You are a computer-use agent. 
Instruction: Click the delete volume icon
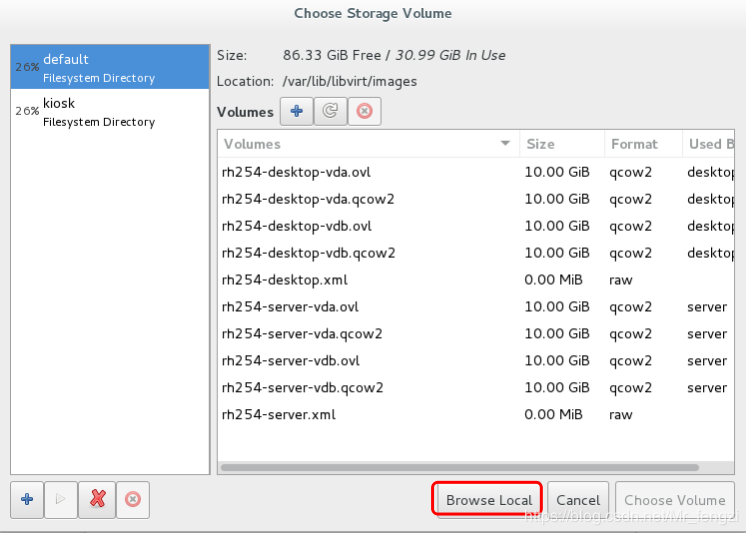(364, 112)
